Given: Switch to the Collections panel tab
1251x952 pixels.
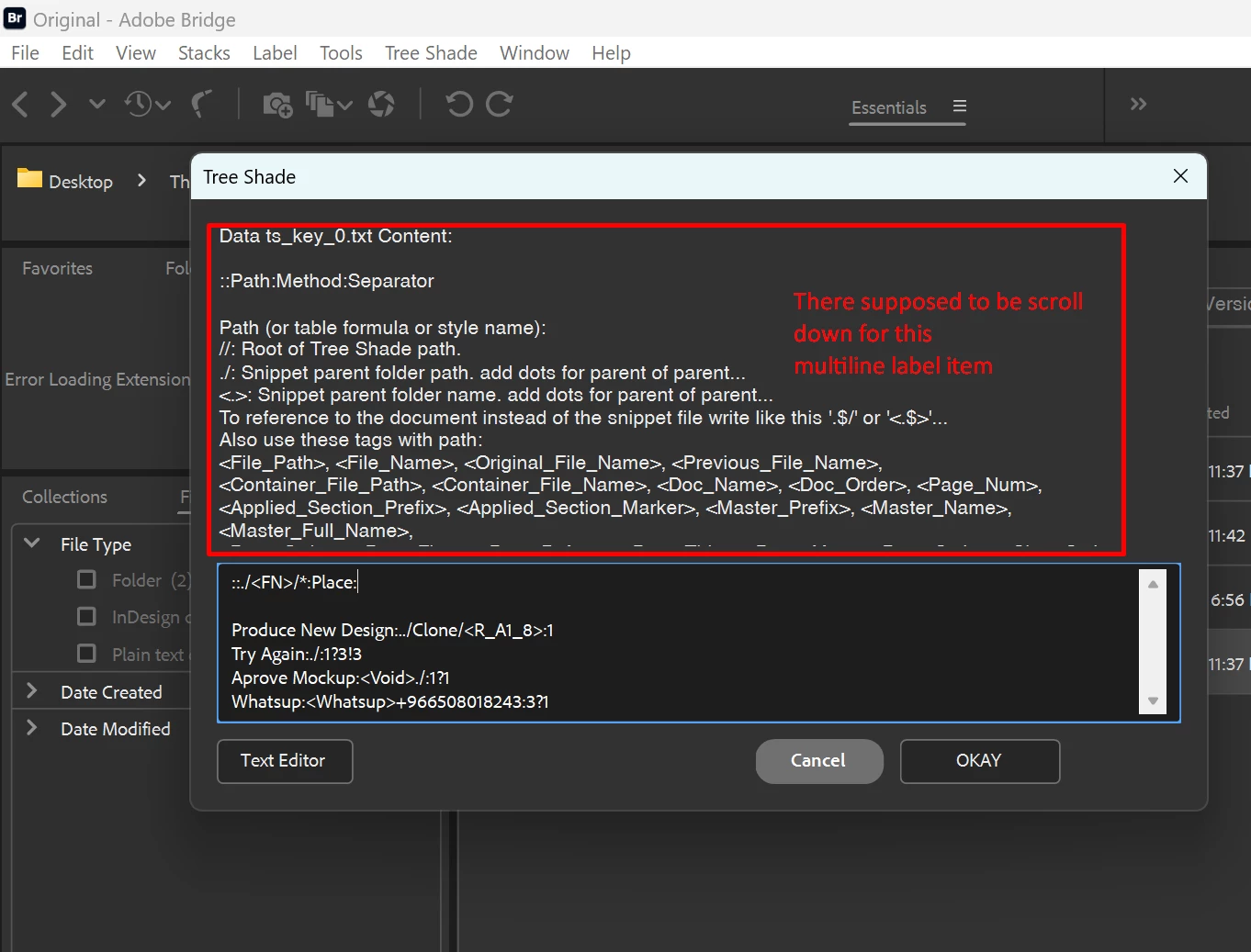Looking at the screenshot, I should pos(64,497).
